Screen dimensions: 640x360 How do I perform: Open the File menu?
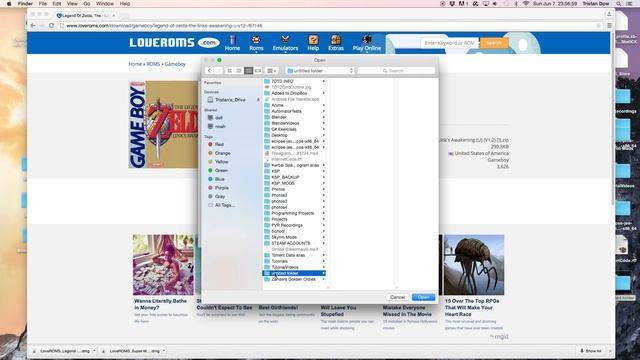pos(42,4)
